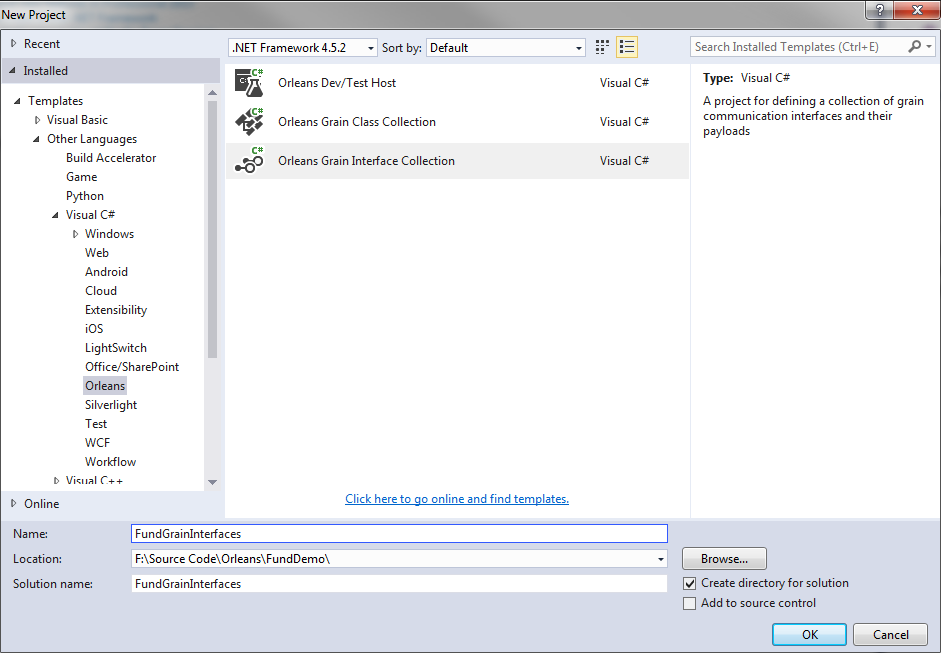This screenshot has width=941, height=653.
Task: Select the Silverlight category
Action: pyautogui.click(x=111, y=405)
